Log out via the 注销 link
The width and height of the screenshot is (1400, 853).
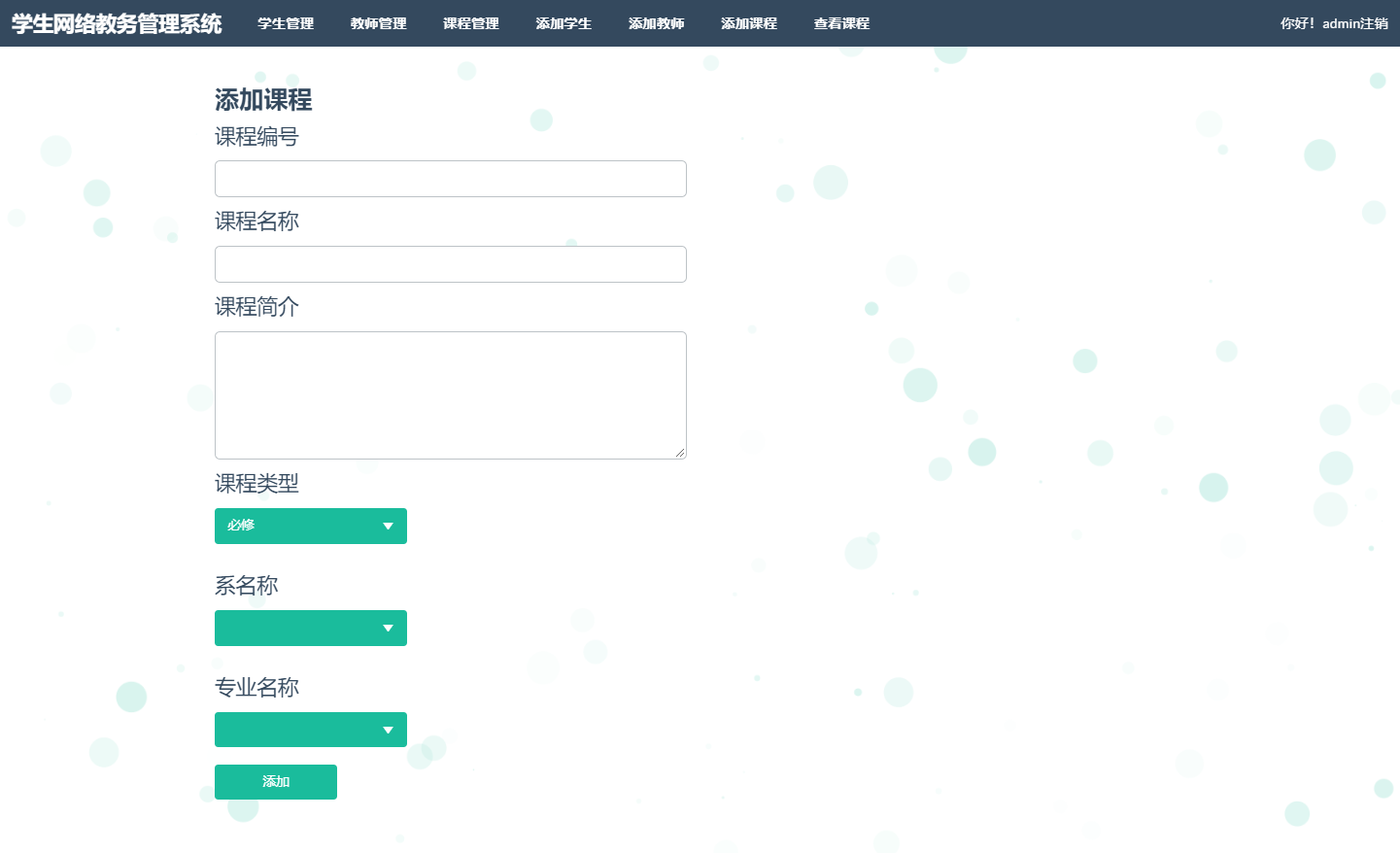1375,23
